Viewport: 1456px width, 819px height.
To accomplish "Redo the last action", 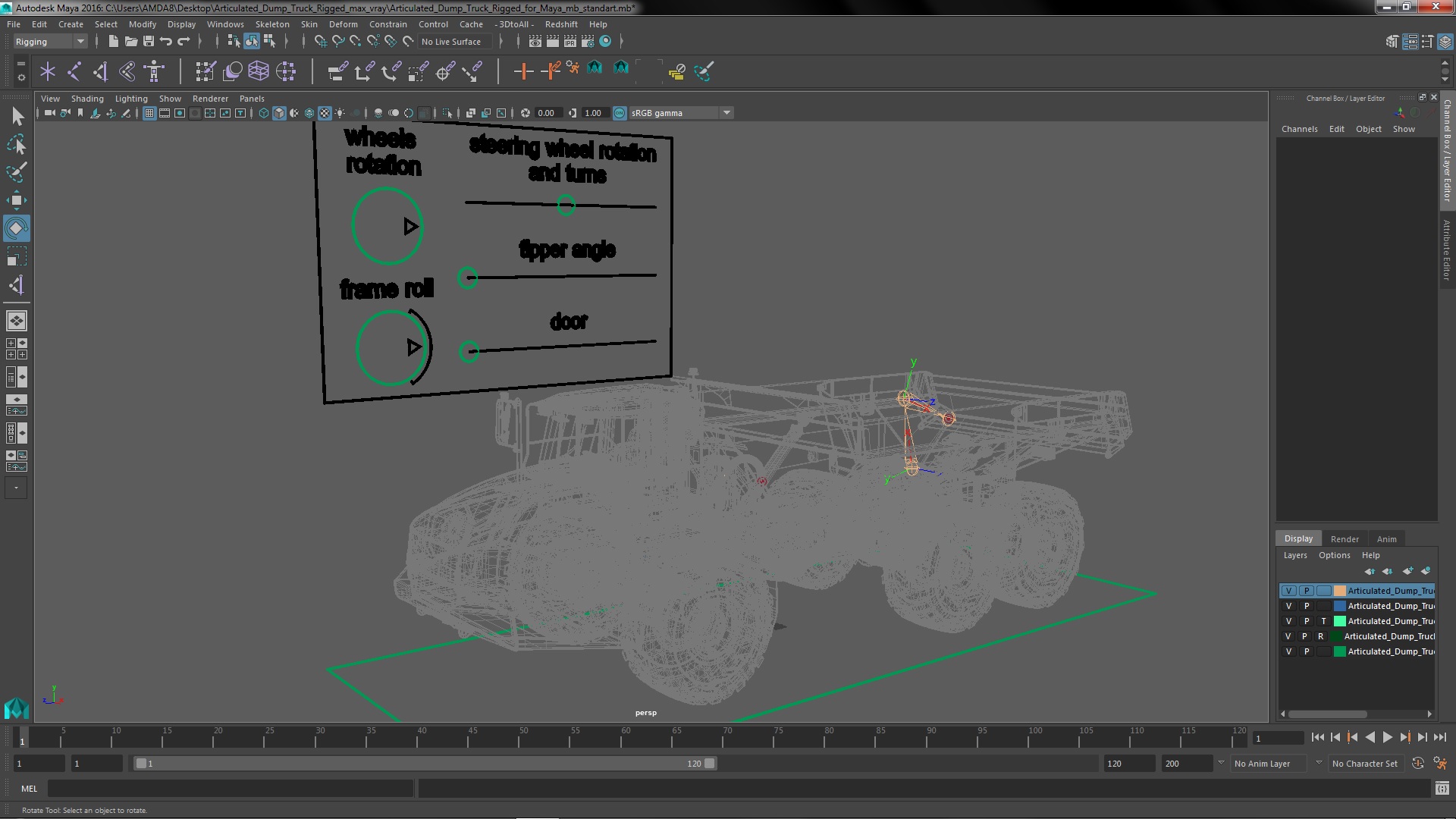I will (184, 41).
